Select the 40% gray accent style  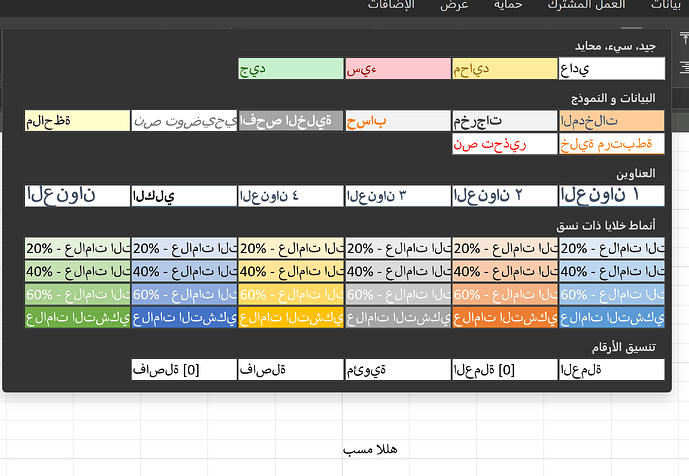point(398,271)
